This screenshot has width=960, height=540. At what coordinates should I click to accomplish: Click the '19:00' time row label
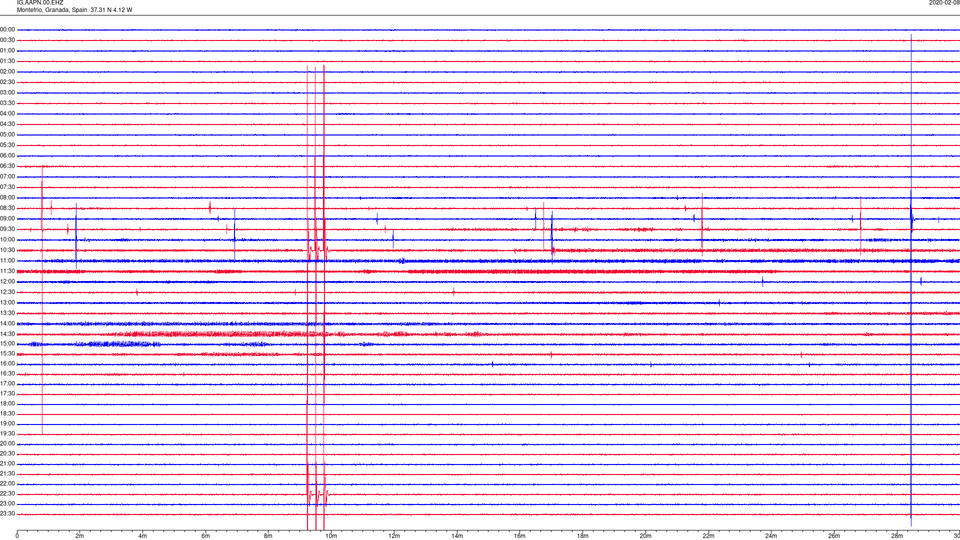[x=7, y=424]
